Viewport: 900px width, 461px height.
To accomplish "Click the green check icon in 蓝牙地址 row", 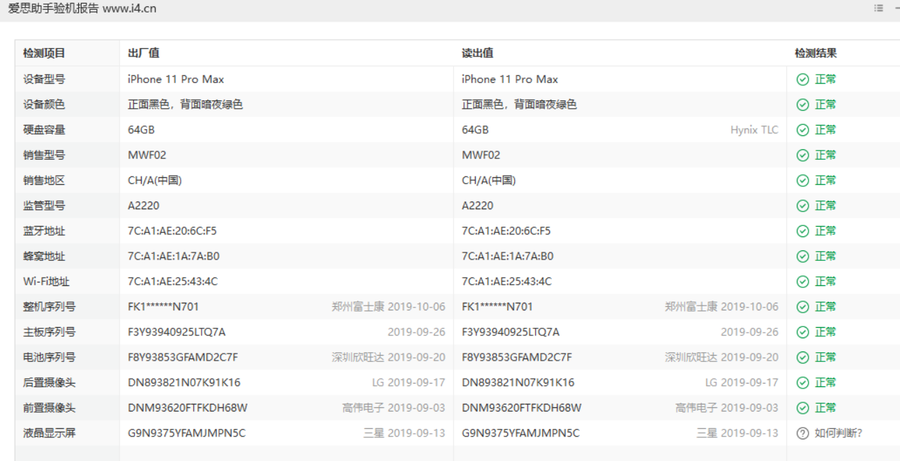I will (x=802, y=231).
